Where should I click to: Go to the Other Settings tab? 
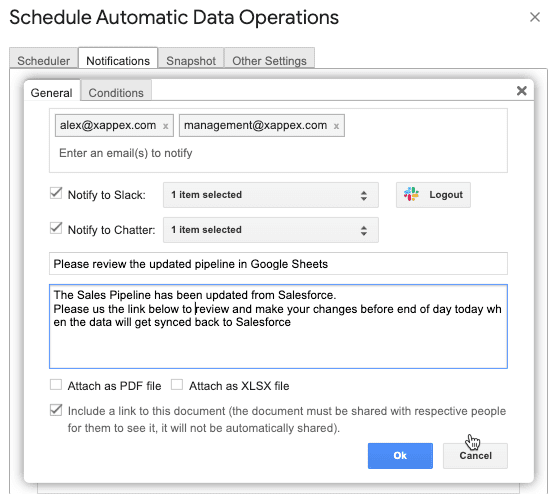click(269, 61)
